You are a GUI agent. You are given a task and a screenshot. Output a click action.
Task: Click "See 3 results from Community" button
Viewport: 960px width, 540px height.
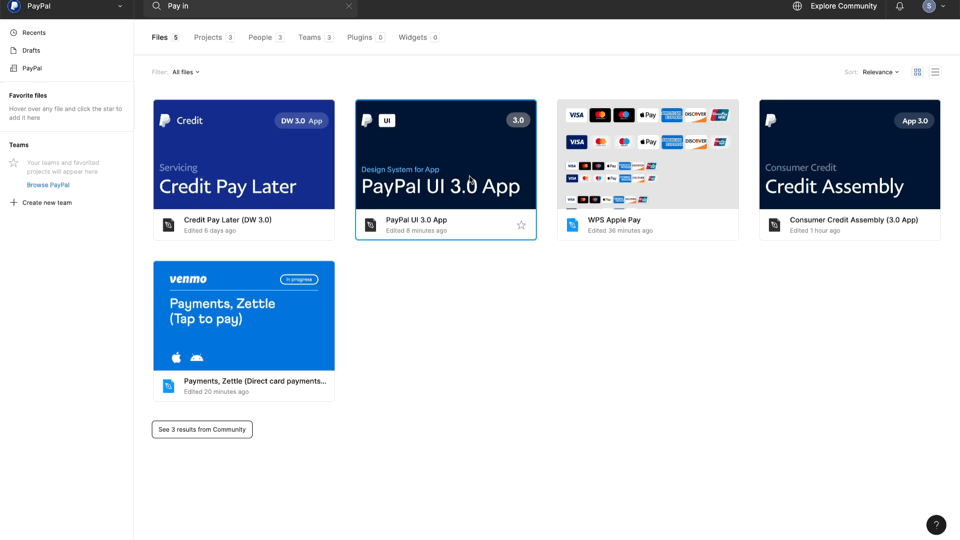(x=202, y=429)
